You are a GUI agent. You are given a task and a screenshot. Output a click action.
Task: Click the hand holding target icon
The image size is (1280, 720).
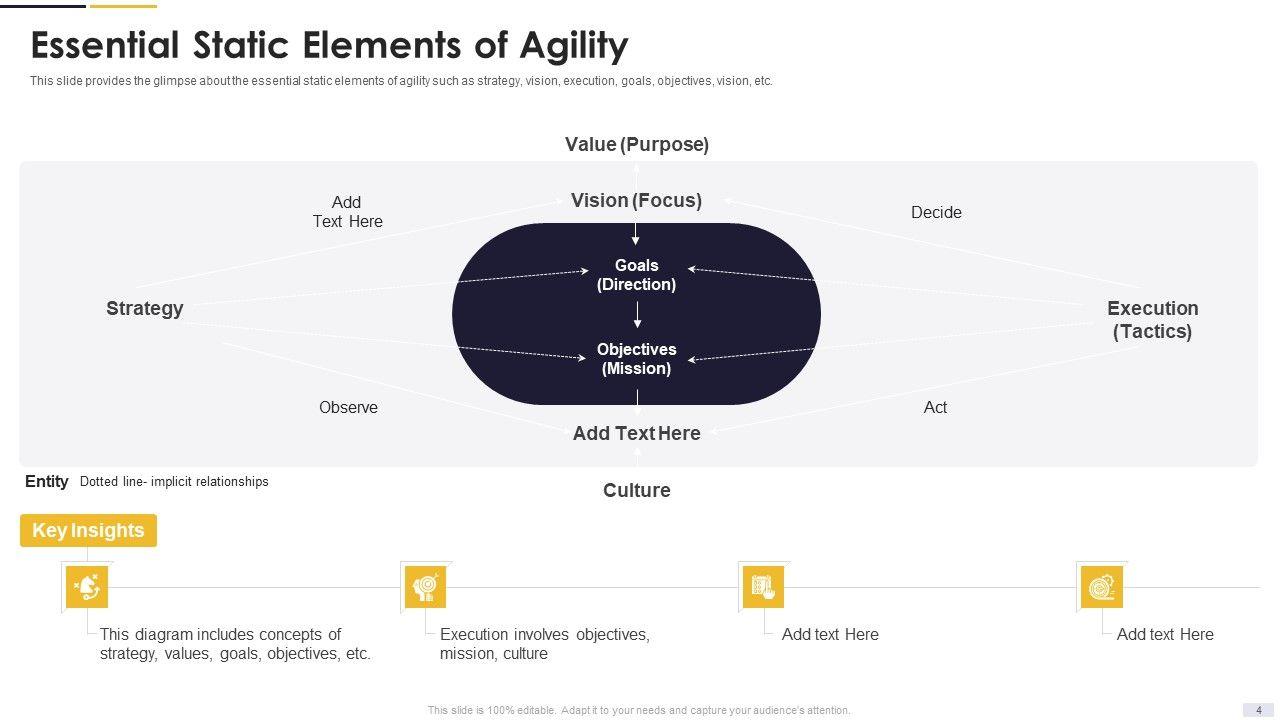425,588
